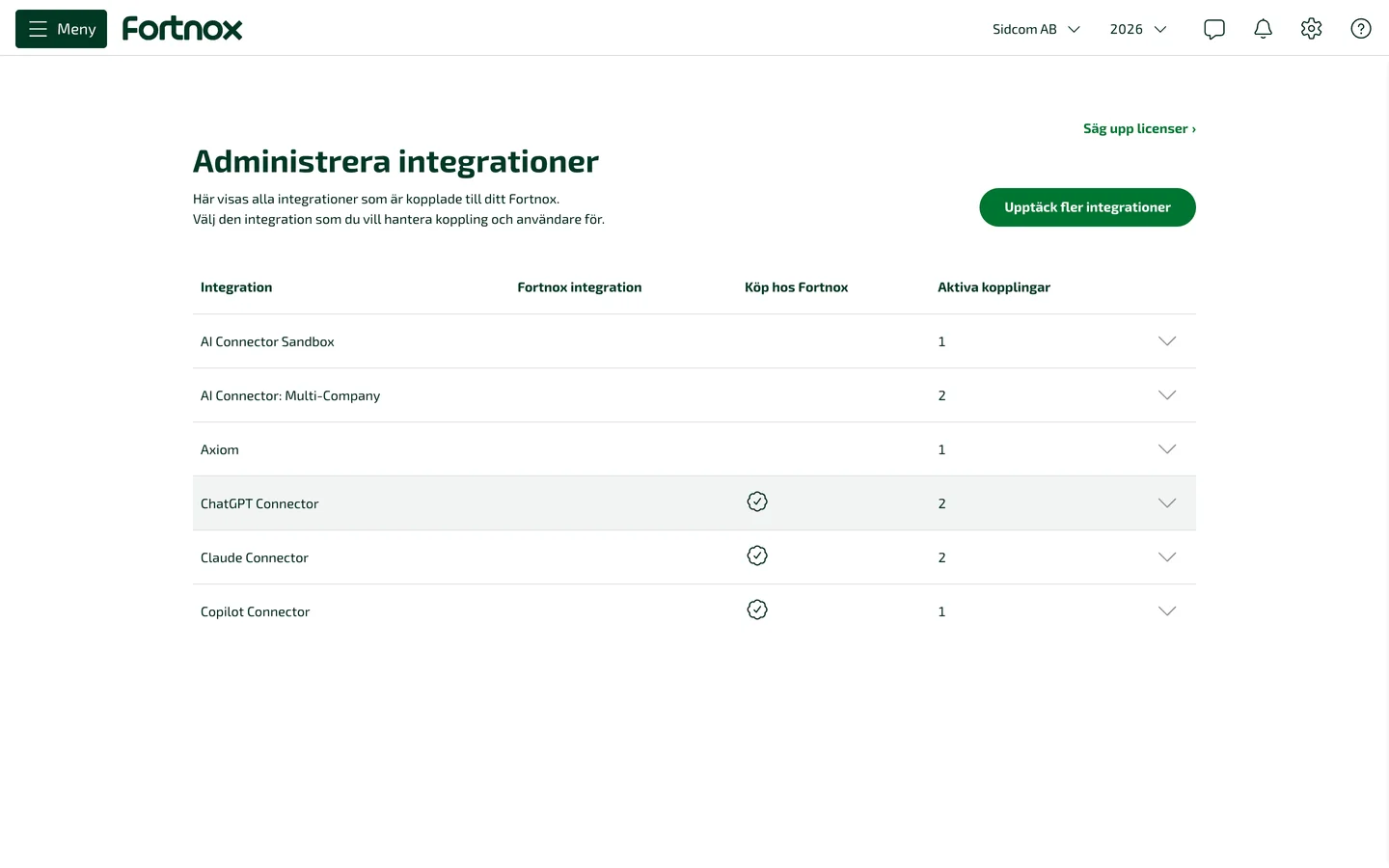1389x868 pixels.
Task: Expand the Axiom integration row
Action: (1167, 449)
